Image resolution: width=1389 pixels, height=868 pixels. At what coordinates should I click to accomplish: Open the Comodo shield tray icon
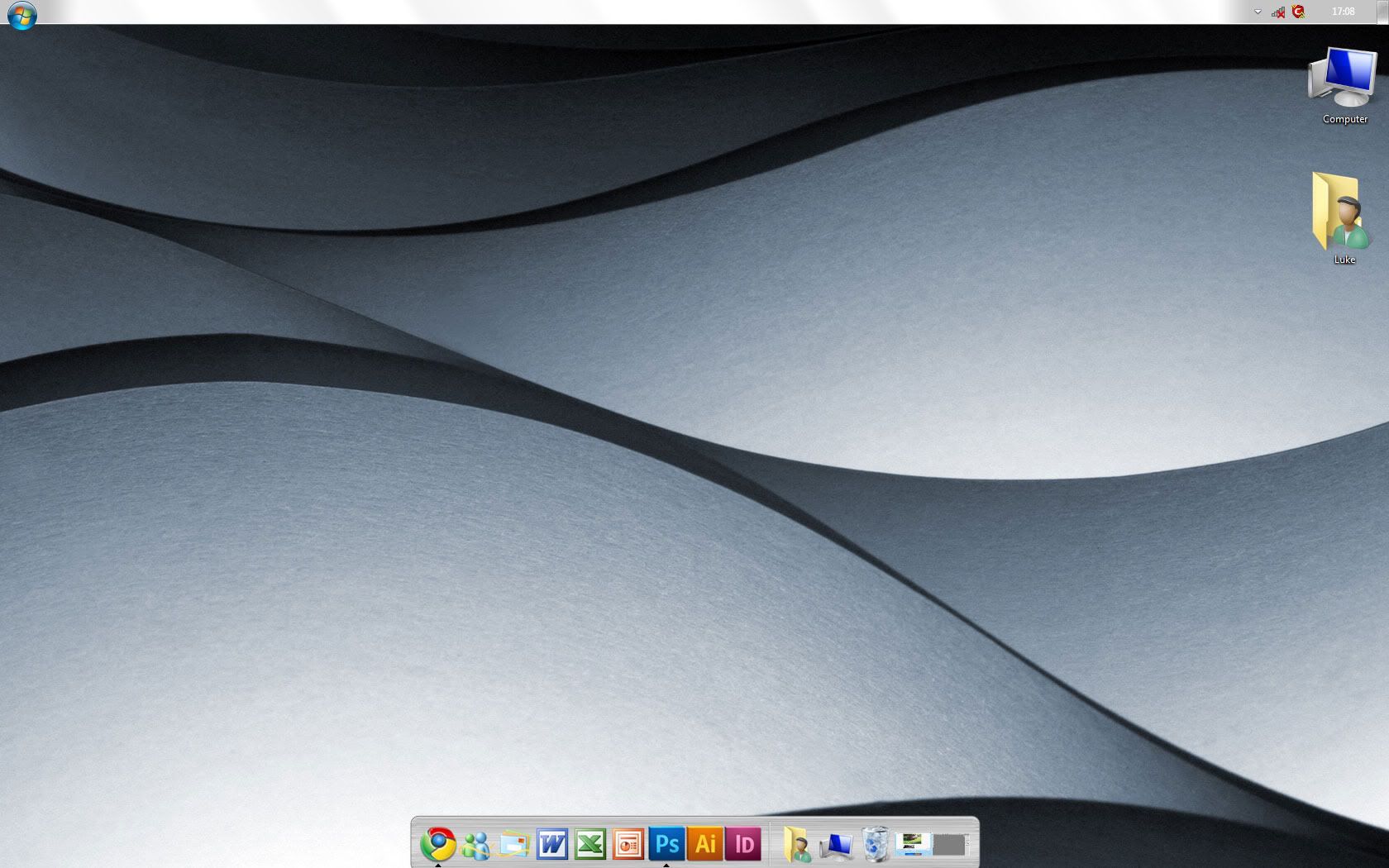point(1299,12)
